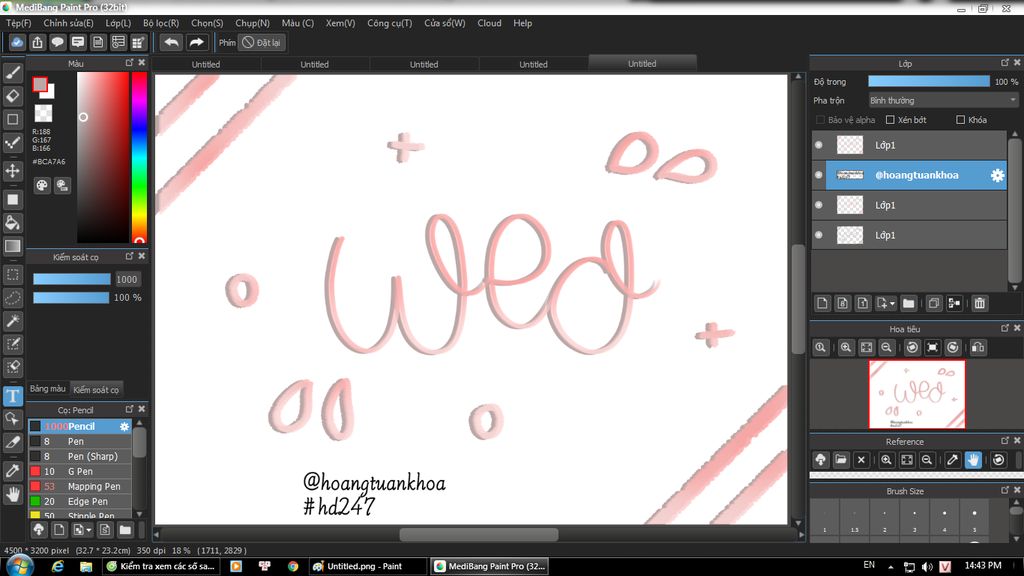Click the share/export icon in toolbar
The image size is (1024, 576).
pyautogui.click(x=37, y=42)
